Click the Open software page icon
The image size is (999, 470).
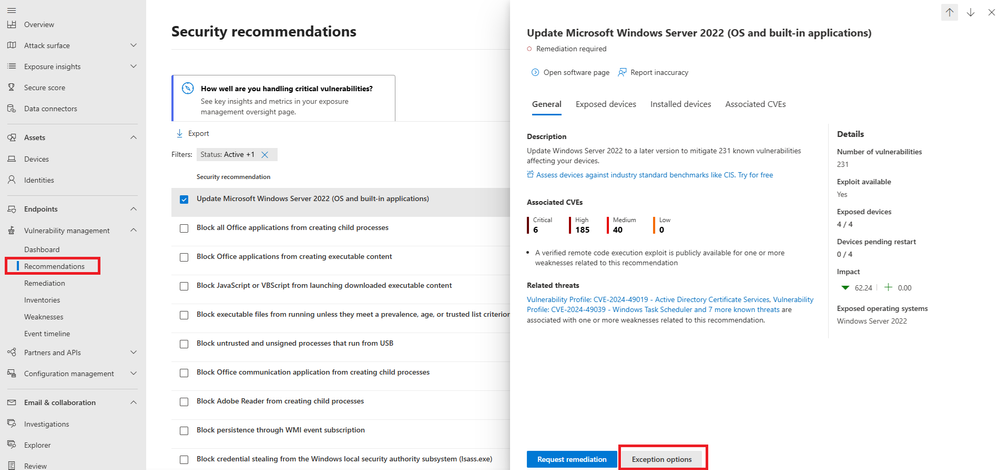point(535,73)
